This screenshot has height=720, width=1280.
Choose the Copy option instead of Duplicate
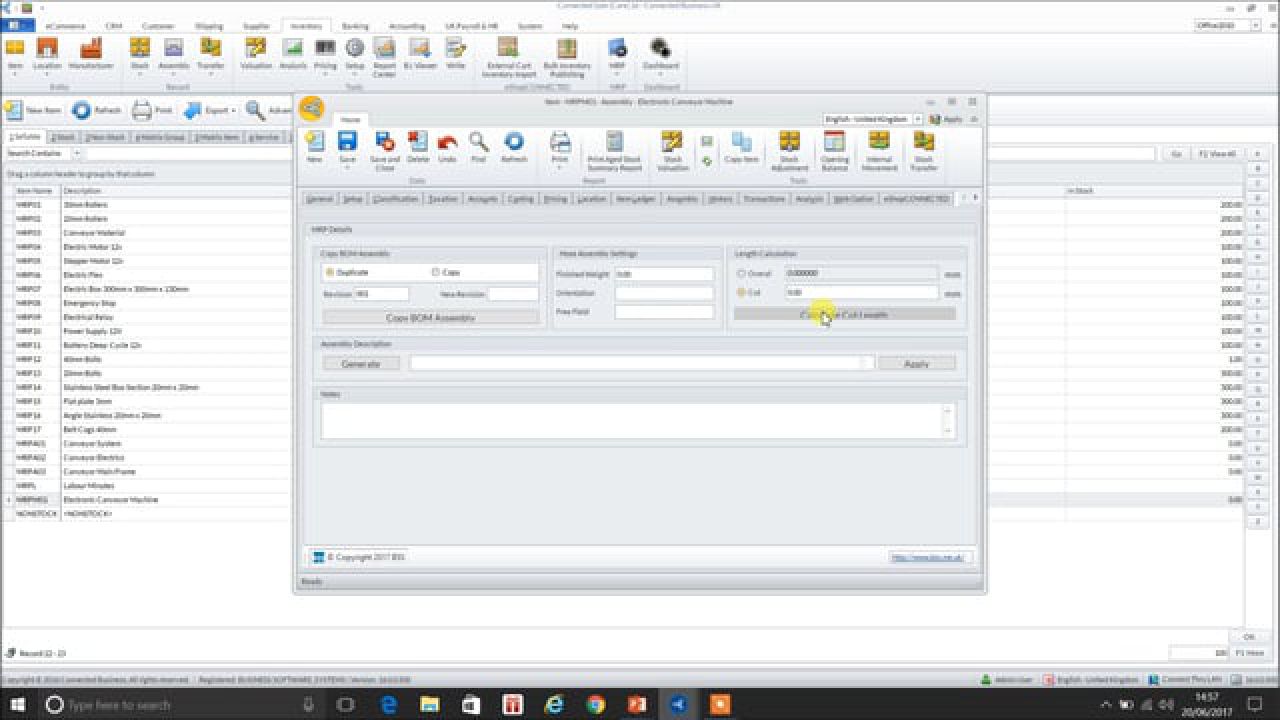436,272
